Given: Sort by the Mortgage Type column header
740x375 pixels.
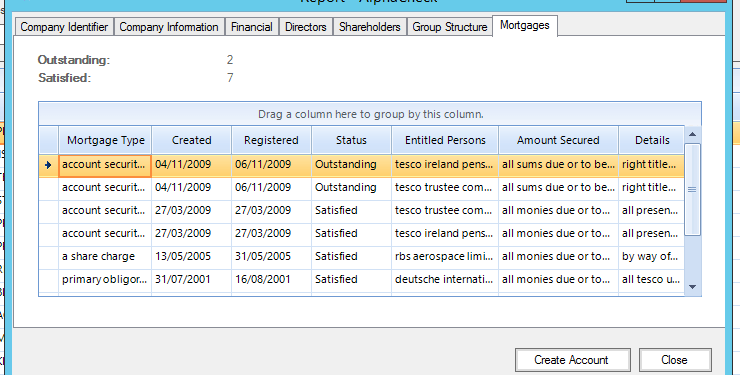Looking at the screenshot, I should [105, 140].
